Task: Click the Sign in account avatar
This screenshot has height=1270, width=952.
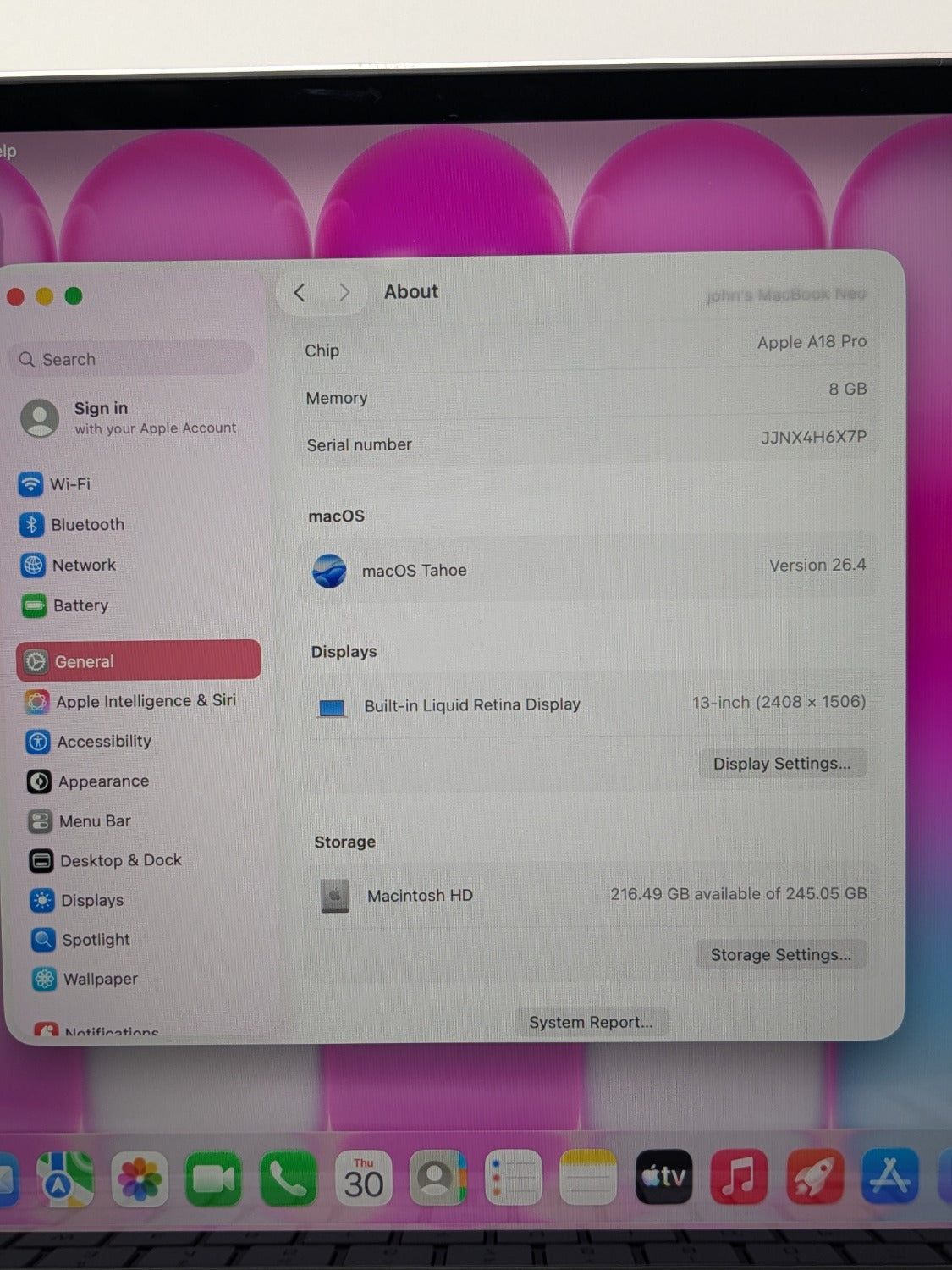Action: click(x=40, y=418)
